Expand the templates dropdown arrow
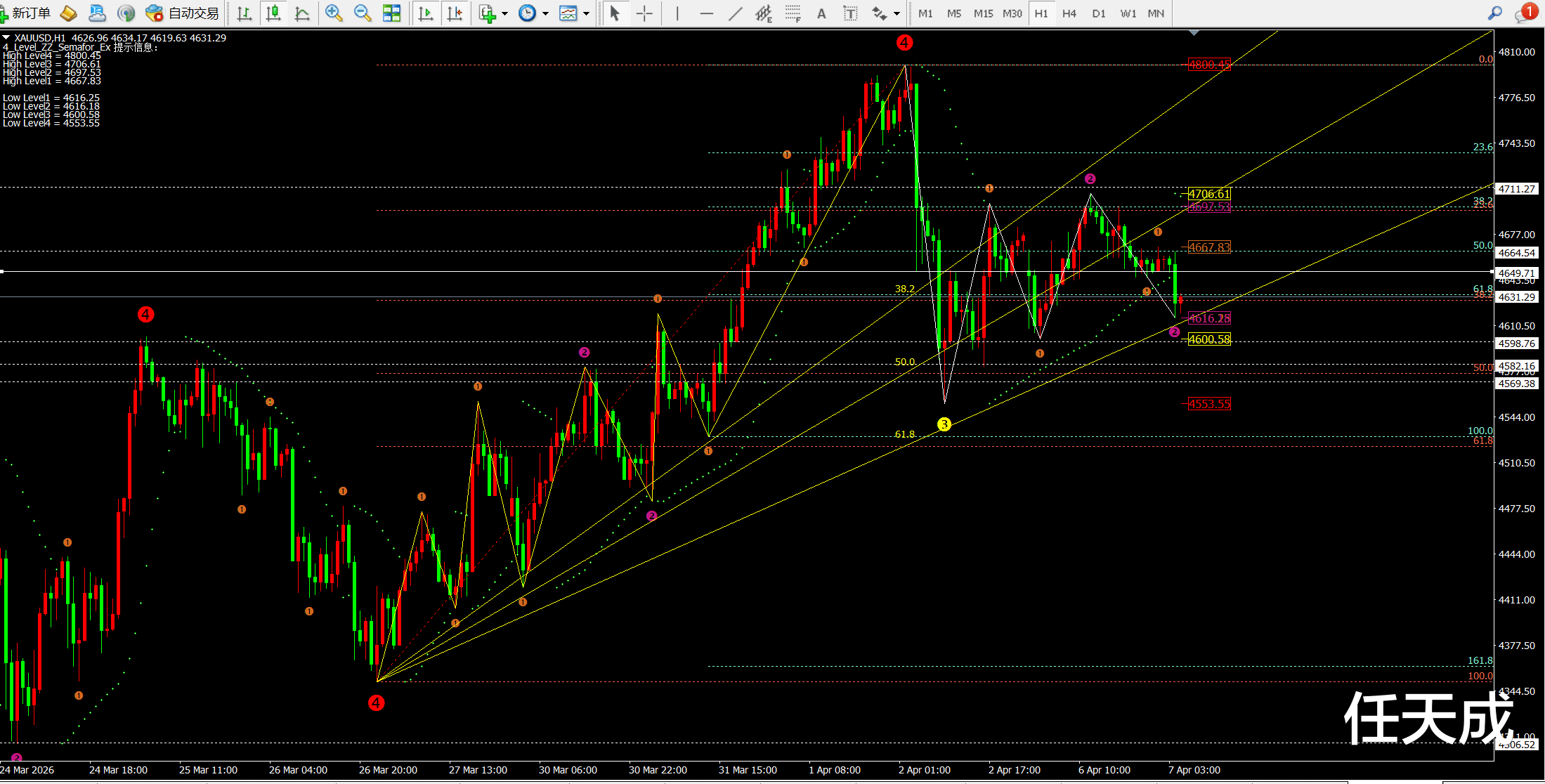 (586, 13)
